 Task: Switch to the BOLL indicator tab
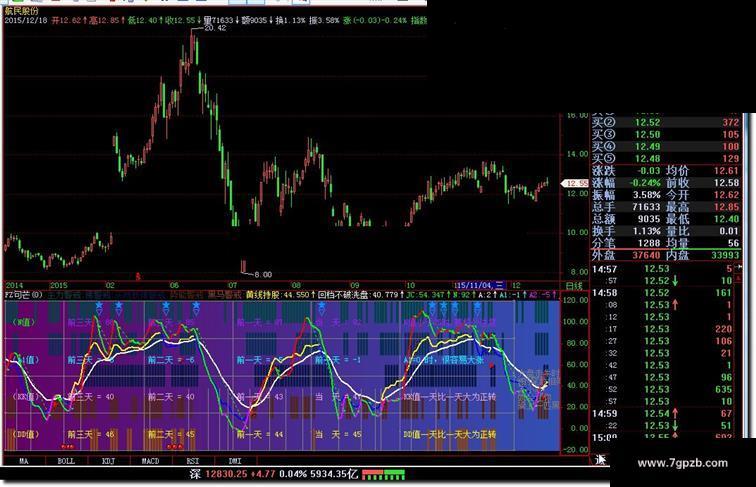point(66,461)
